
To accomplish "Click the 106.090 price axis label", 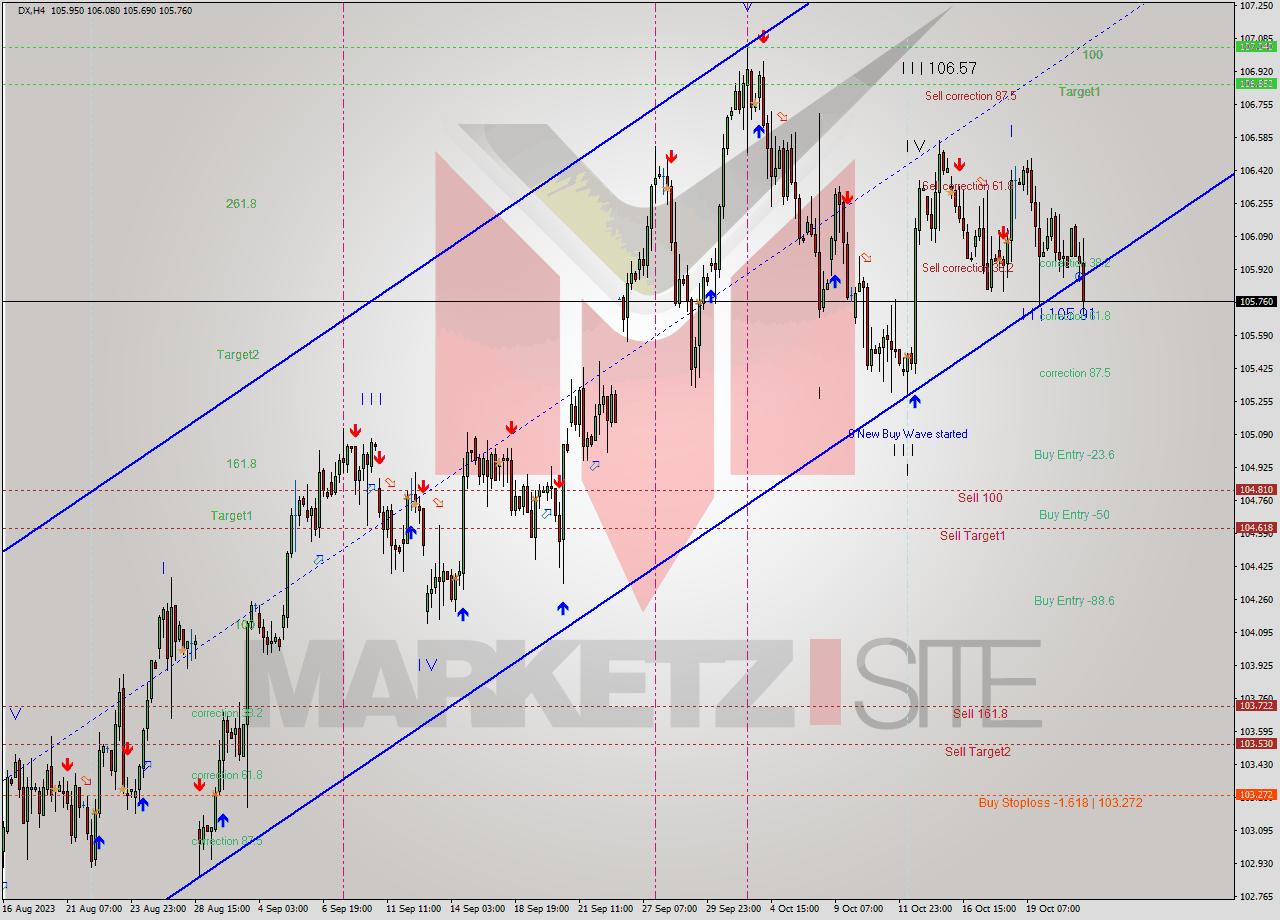I will click(x=1256, y=237).
